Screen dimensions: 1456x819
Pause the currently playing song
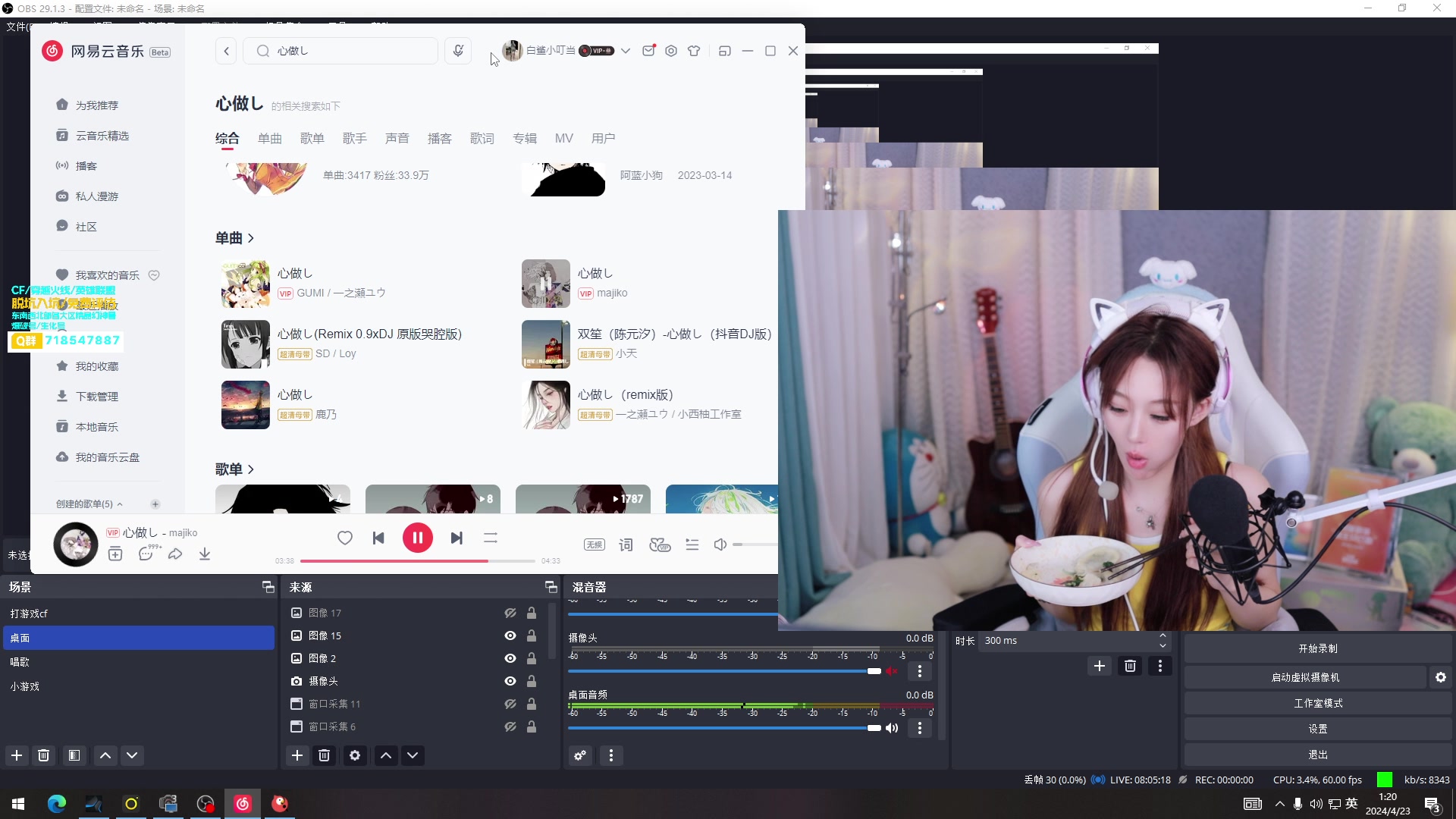click(418, 538)
